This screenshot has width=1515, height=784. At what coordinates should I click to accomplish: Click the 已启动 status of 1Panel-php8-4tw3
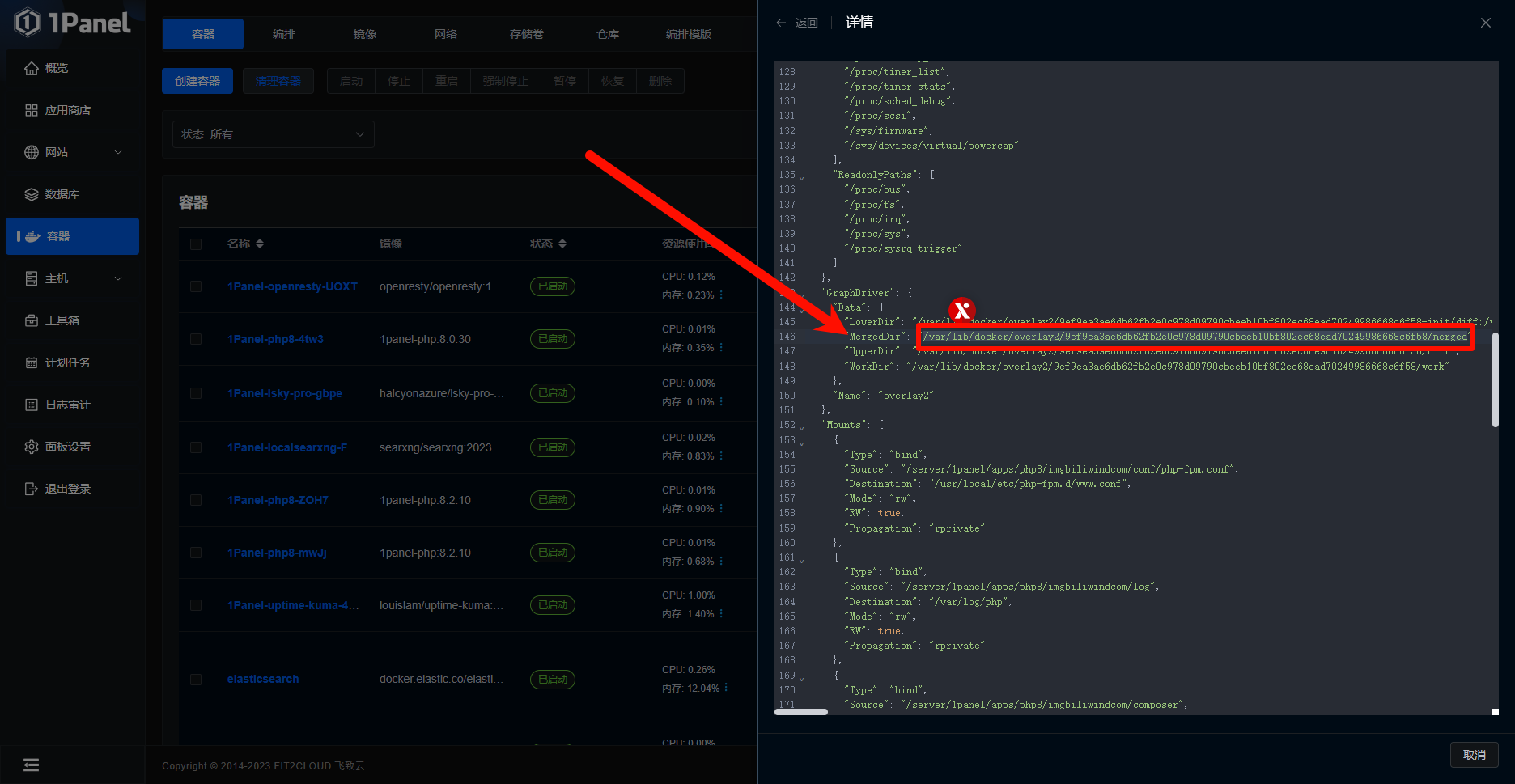(x=553, y=339)
